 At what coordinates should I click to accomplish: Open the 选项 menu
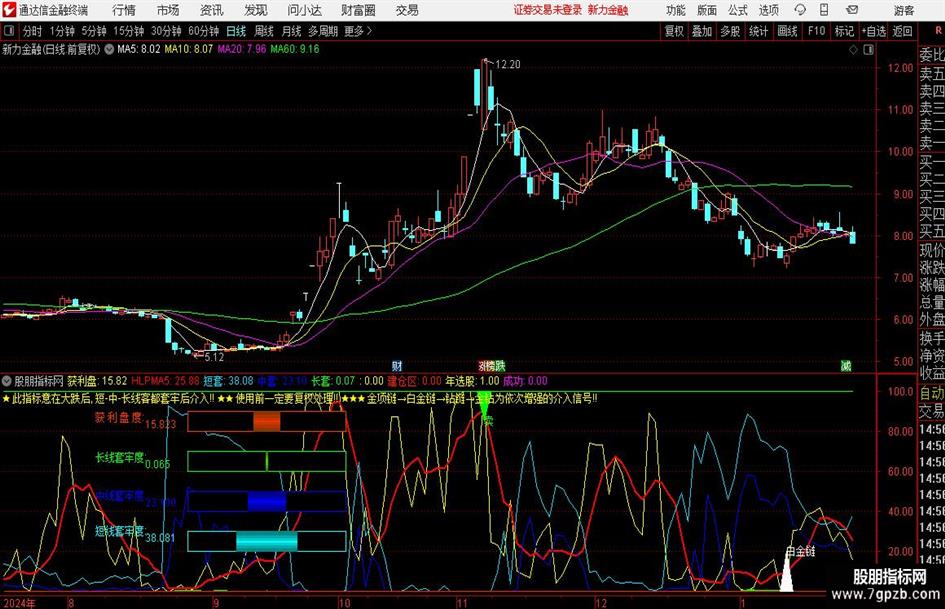768,10
